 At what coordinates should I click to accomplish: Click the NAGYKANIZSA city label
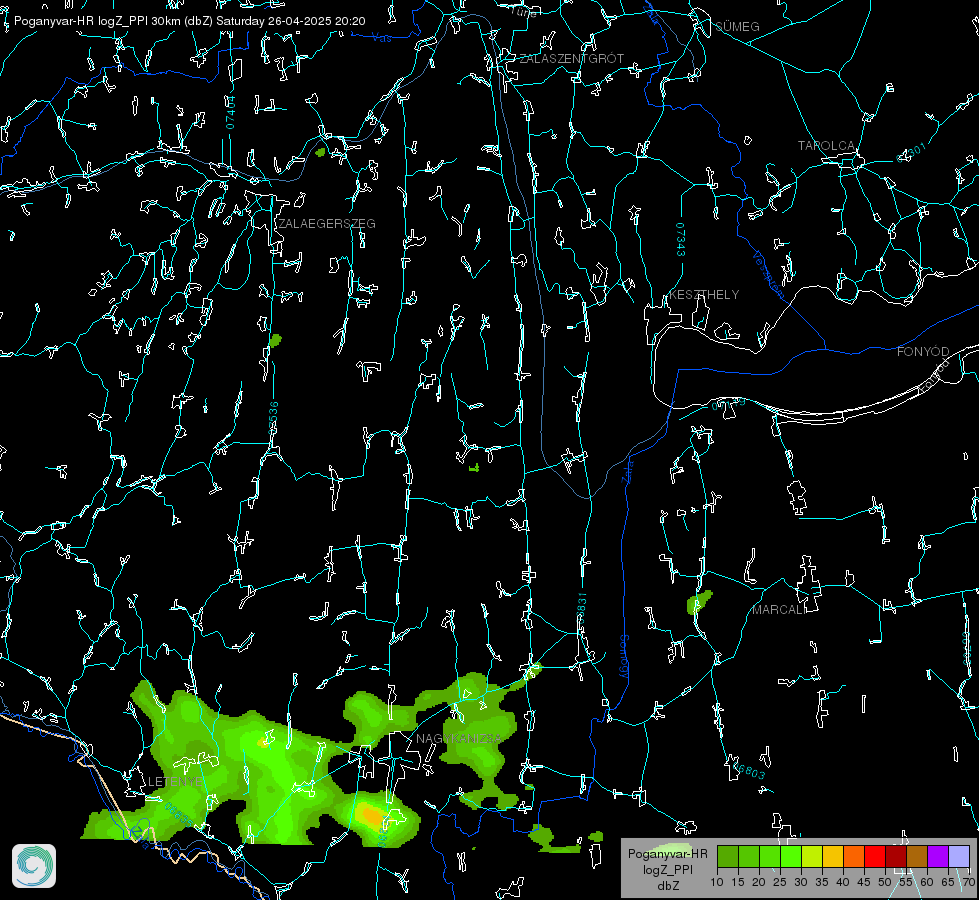tap(459, 739)
